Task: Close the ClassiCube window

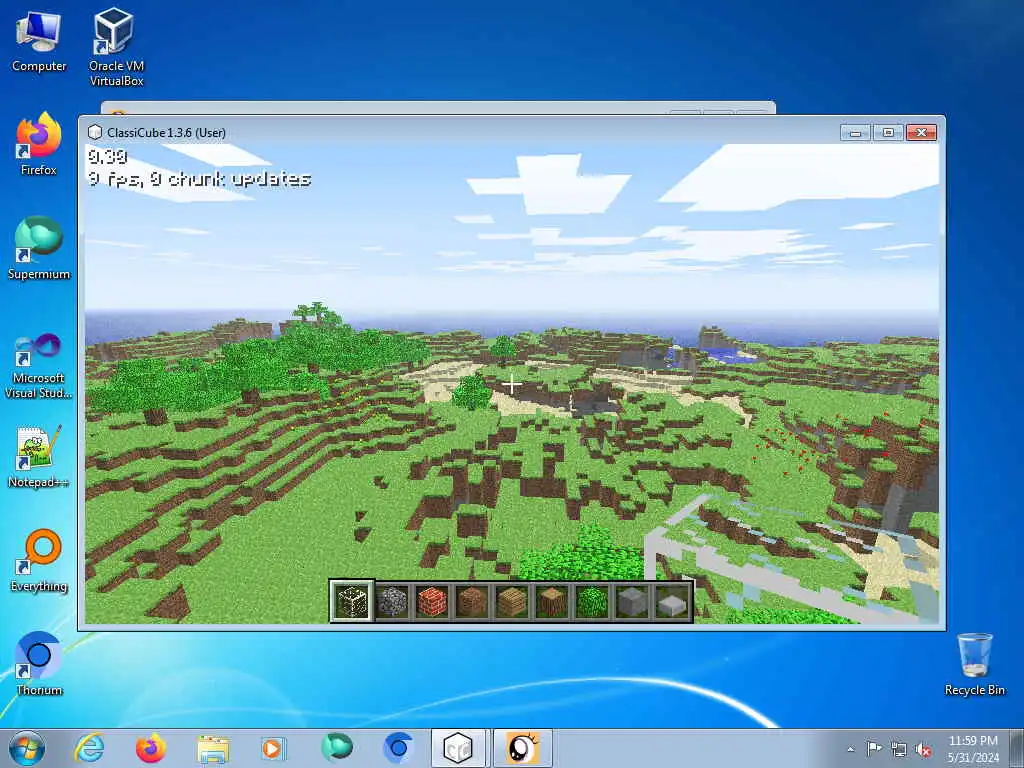Action: click(921, 133)
